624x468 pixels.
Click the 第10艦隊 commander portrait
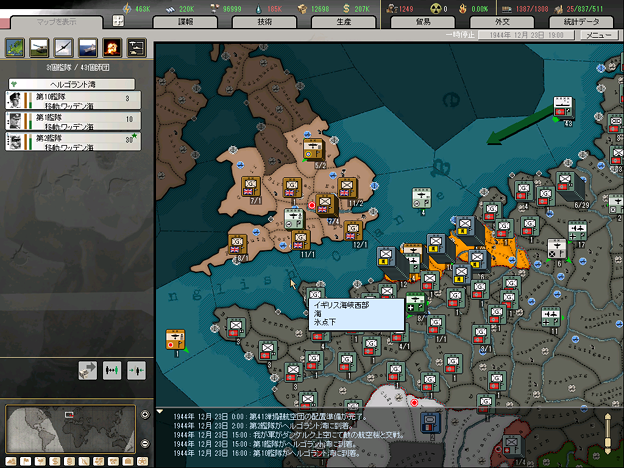(14, 100)
